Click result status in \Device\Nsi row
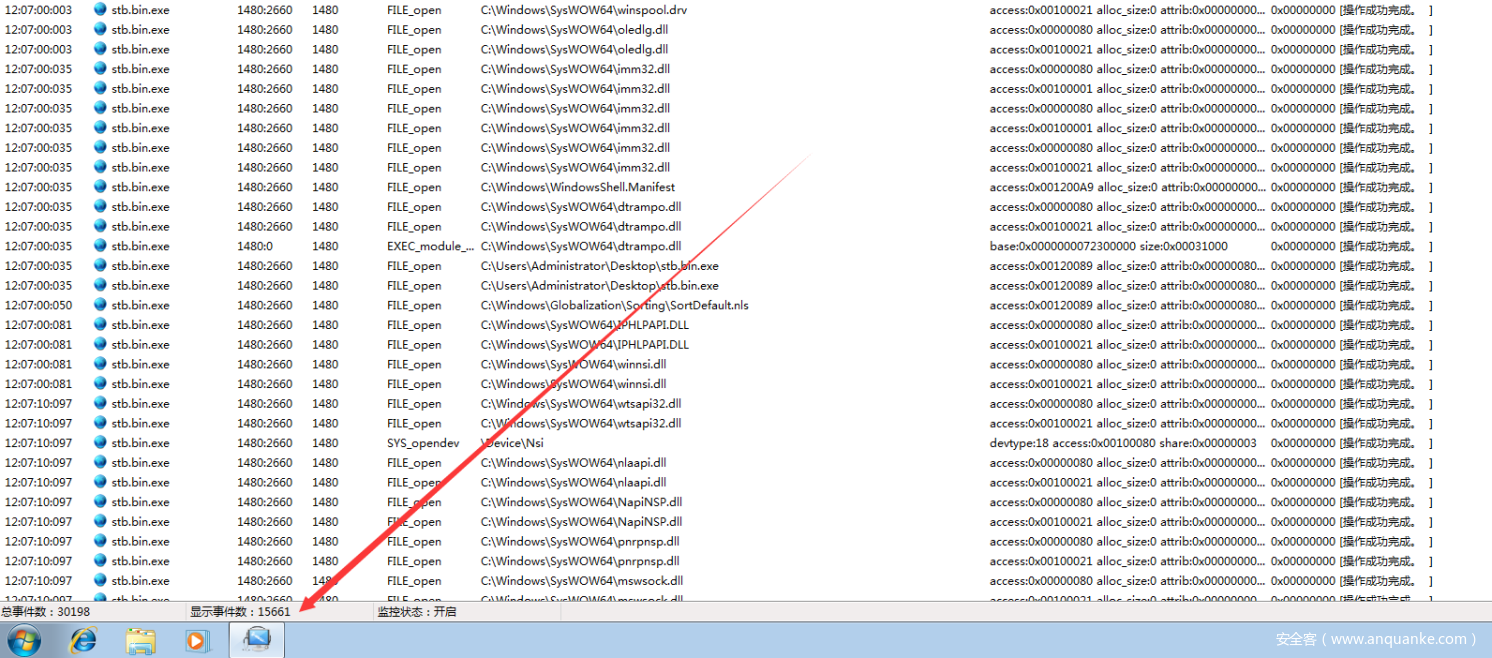 pos(1351,443)
